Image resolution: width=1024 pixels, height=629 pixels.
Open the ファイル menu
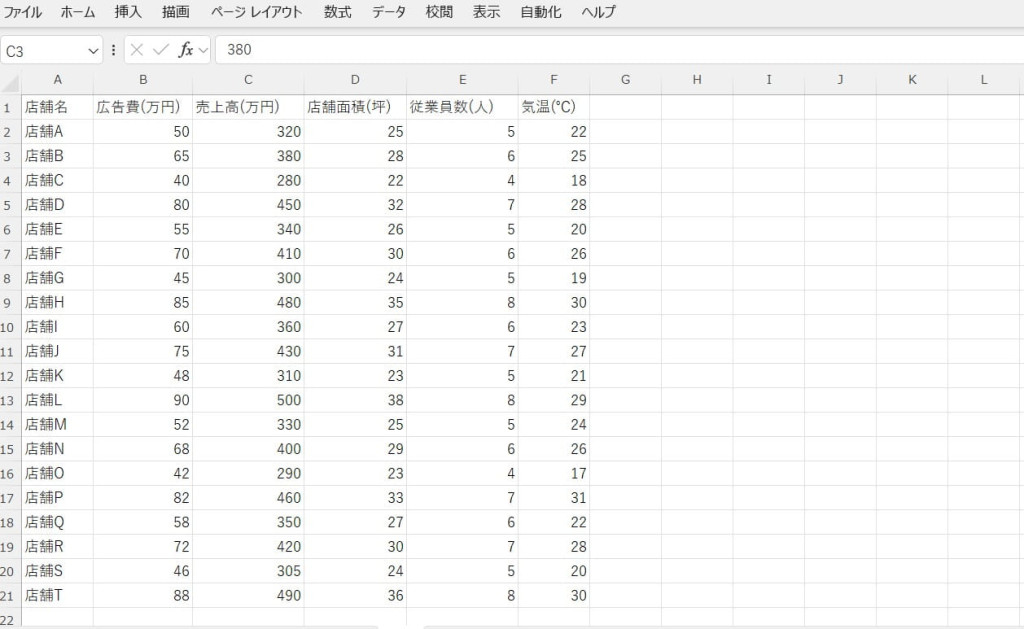coord(23,13)
